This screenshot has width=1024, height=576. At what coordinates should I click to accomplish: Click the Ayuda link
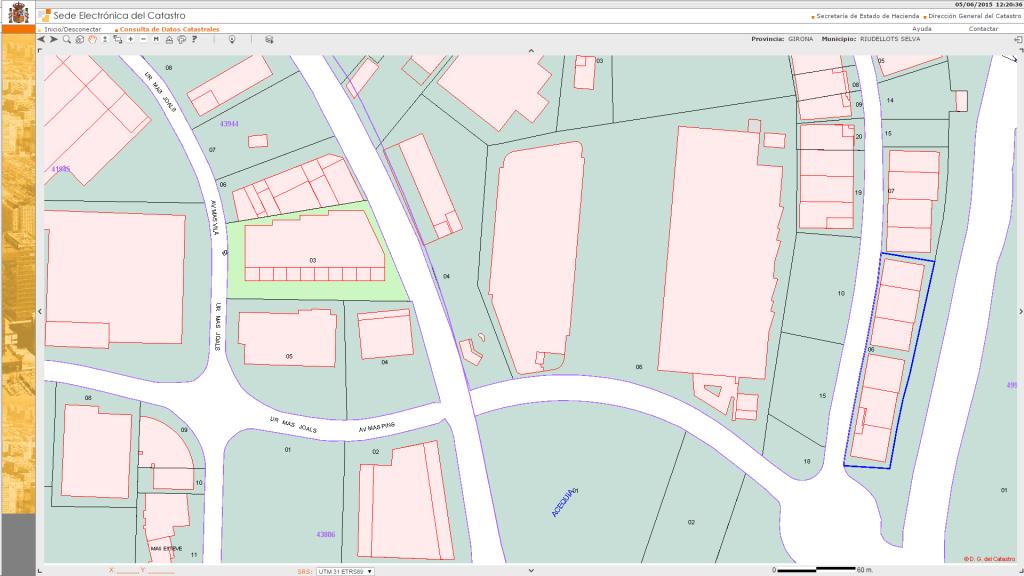(x=922, y=29)
